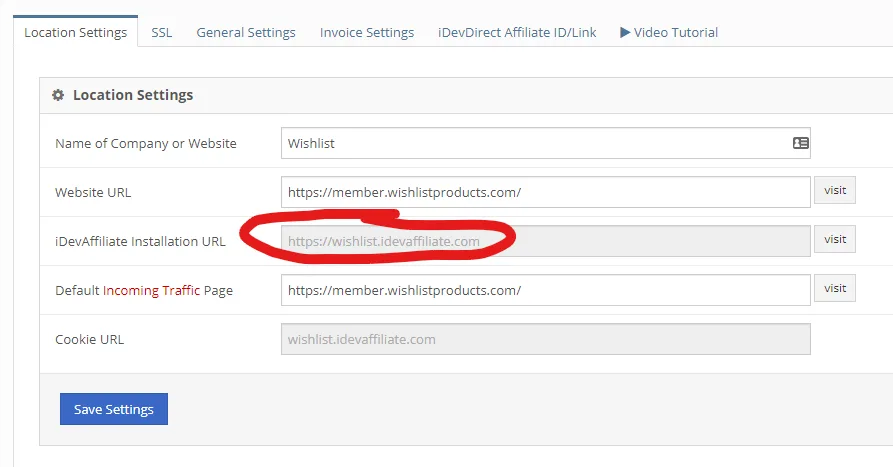Screen dimensions: 893x467
Task: Focus the Name of Company or Website field
Action: tap(535, 143)
